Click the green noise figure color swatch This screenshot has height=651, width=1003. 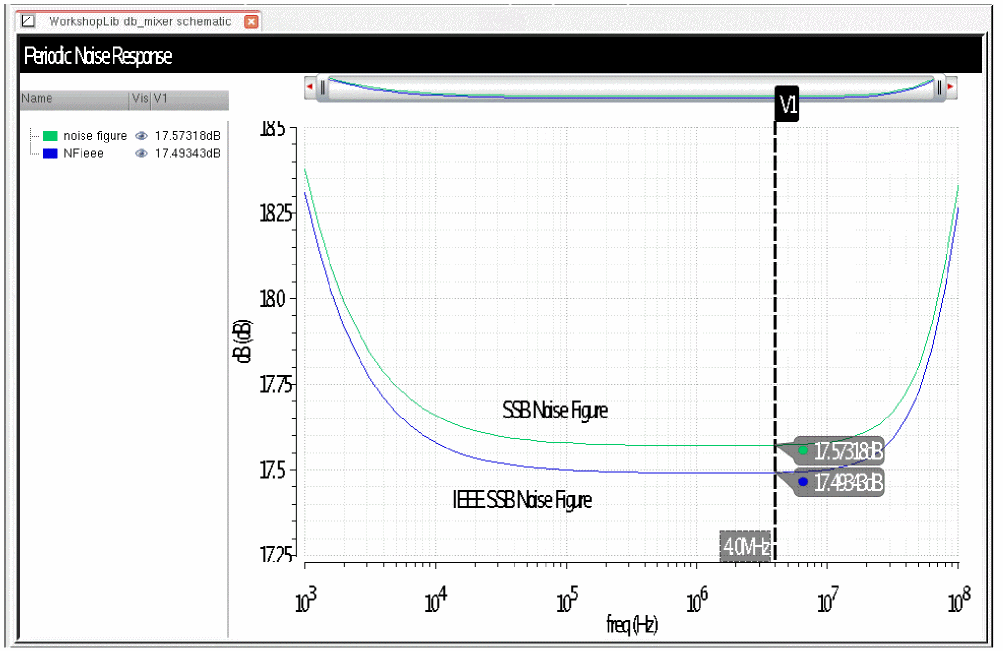pos(50,136)
